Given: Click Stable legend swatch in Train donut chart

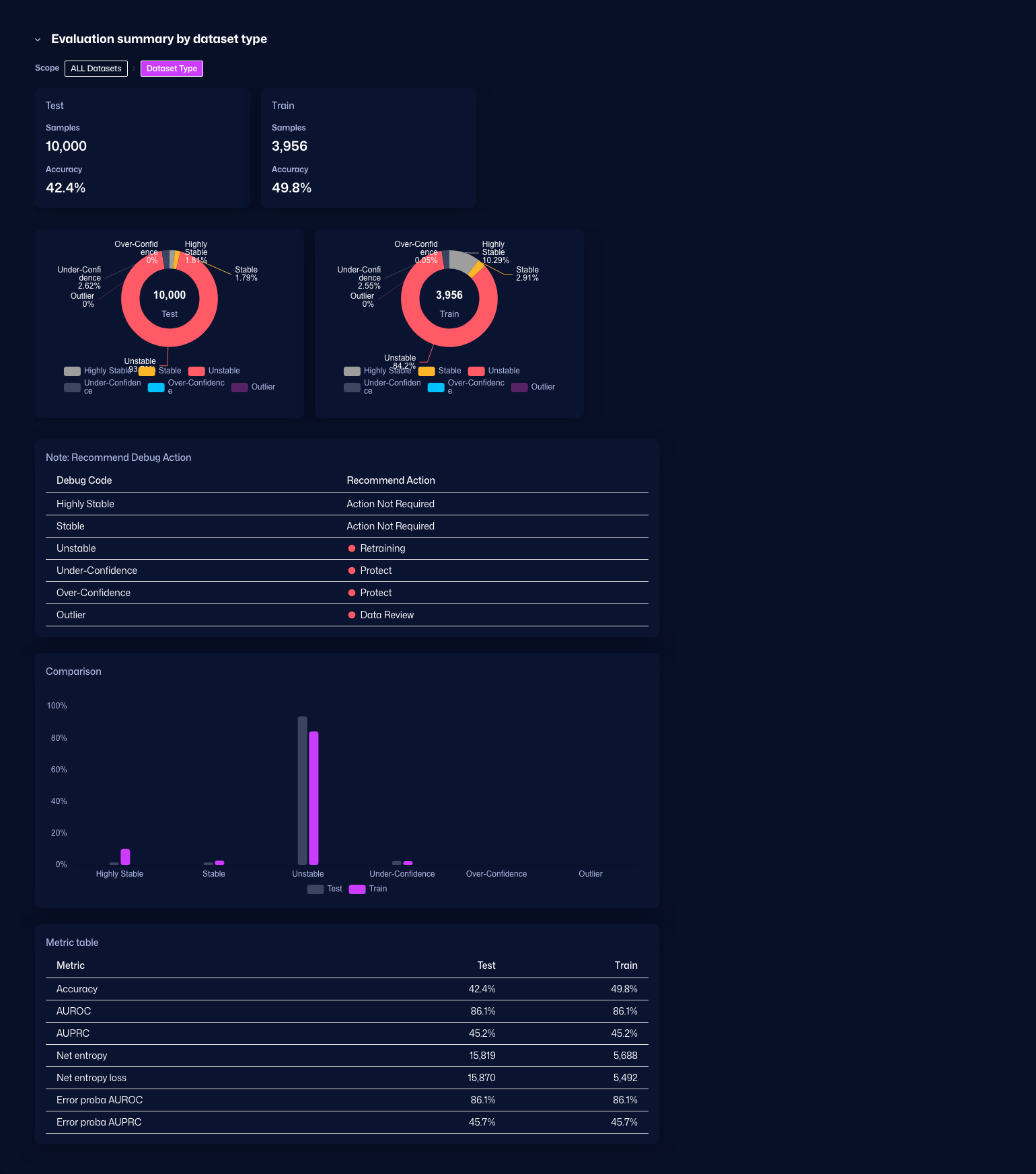Looking at the screenshot, I should point(427,371).
